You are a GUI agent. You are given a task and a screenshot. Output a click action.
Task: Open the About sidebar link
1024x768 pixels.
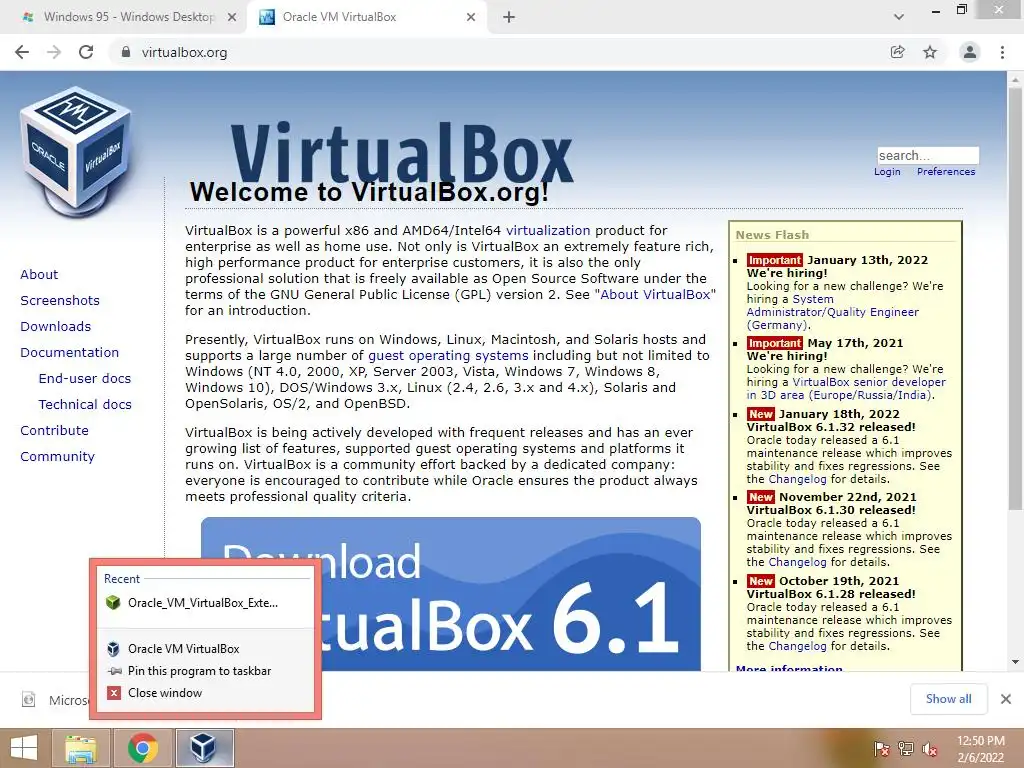pyautogui.click(x=39, y=274)
